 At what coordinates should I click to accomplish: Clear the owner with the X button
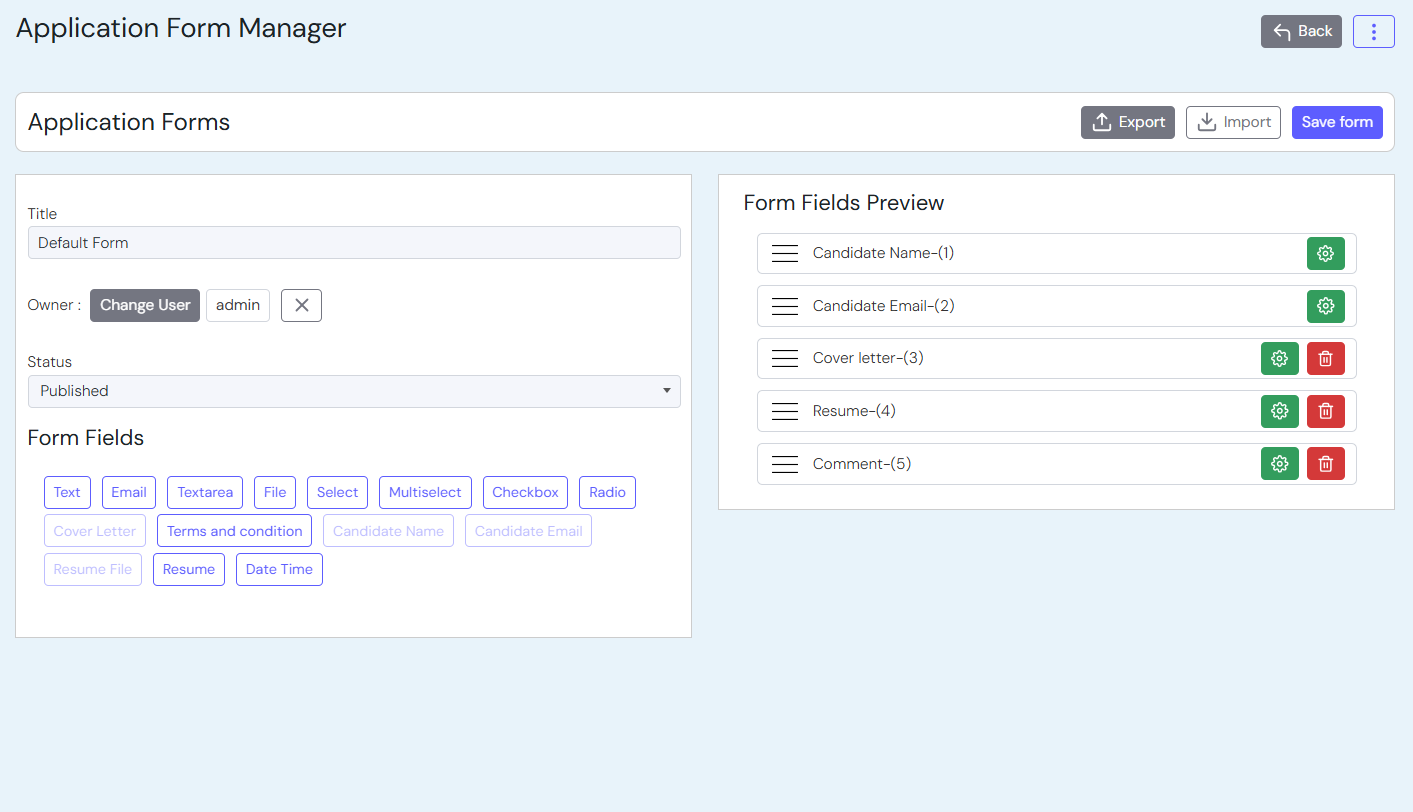pyautogui.click(x=301, y=305)
